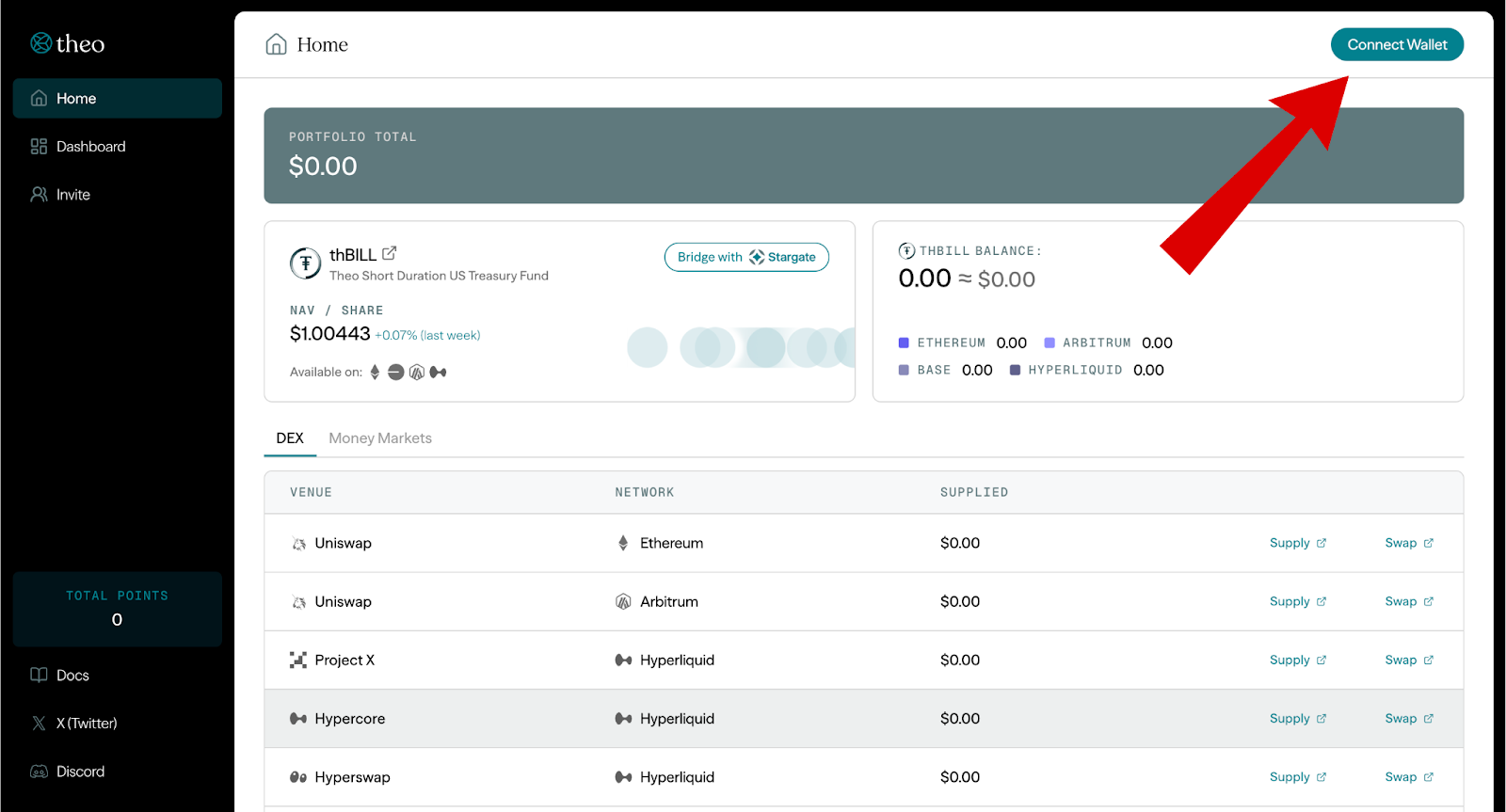This screenshot has width=1506, height=812.
Task: Click the Ethereum icon beside Available on
Action: [375, 373]
